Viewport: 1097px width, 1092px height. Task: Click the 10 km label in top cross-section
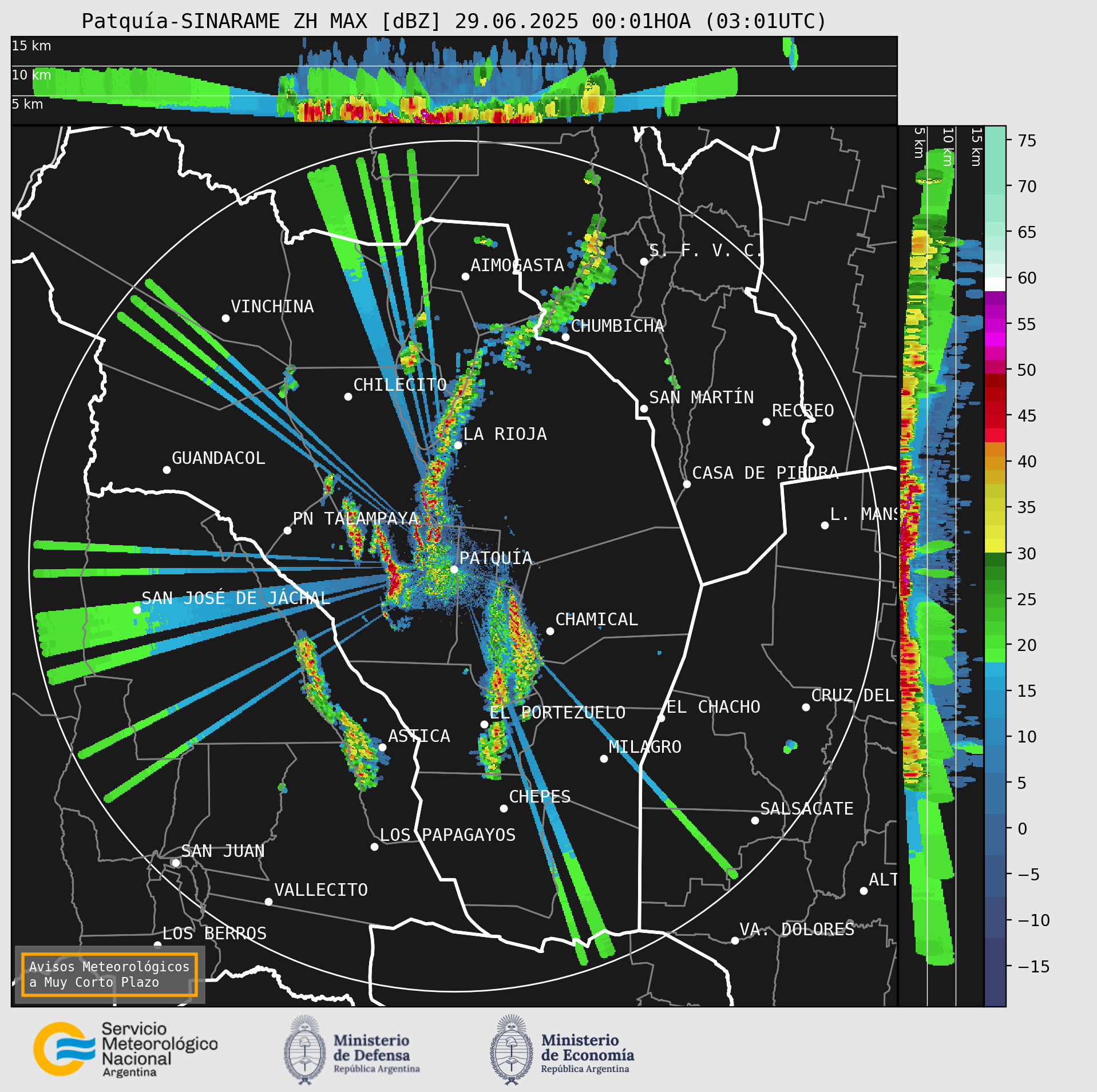31,75
